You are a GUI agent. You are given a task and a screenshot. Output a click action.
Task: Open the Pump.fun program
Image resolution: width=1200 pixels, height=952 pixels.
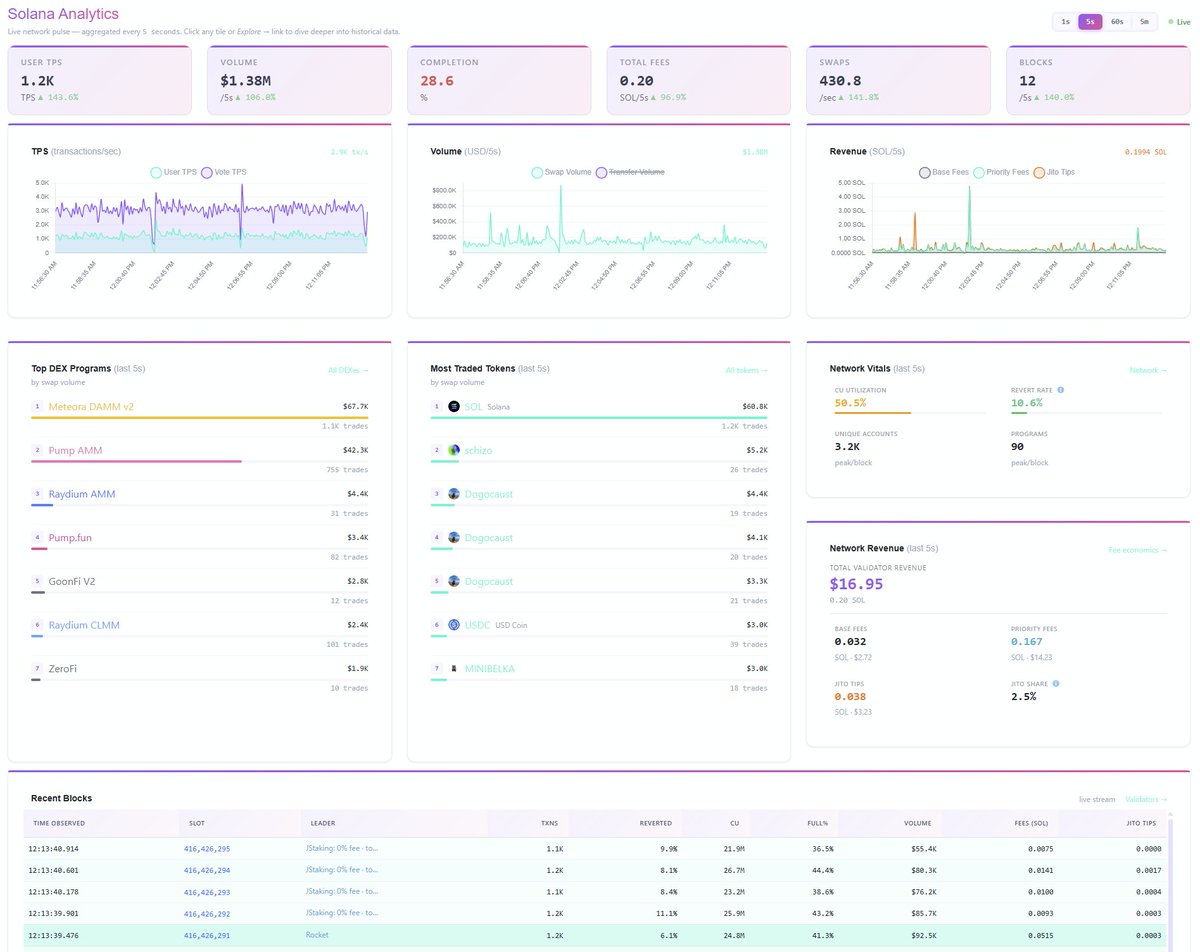[x=70, y=537]
